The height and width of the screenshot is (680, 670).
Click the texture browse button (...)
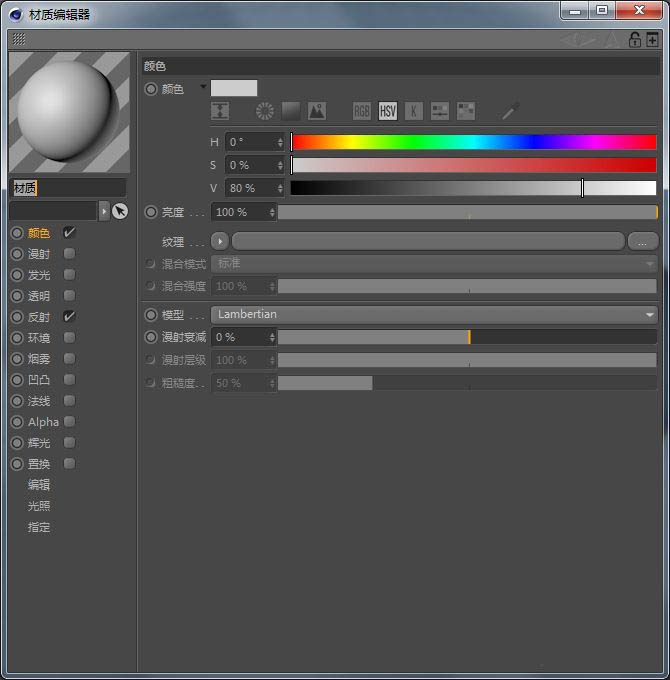pos(642,241)
